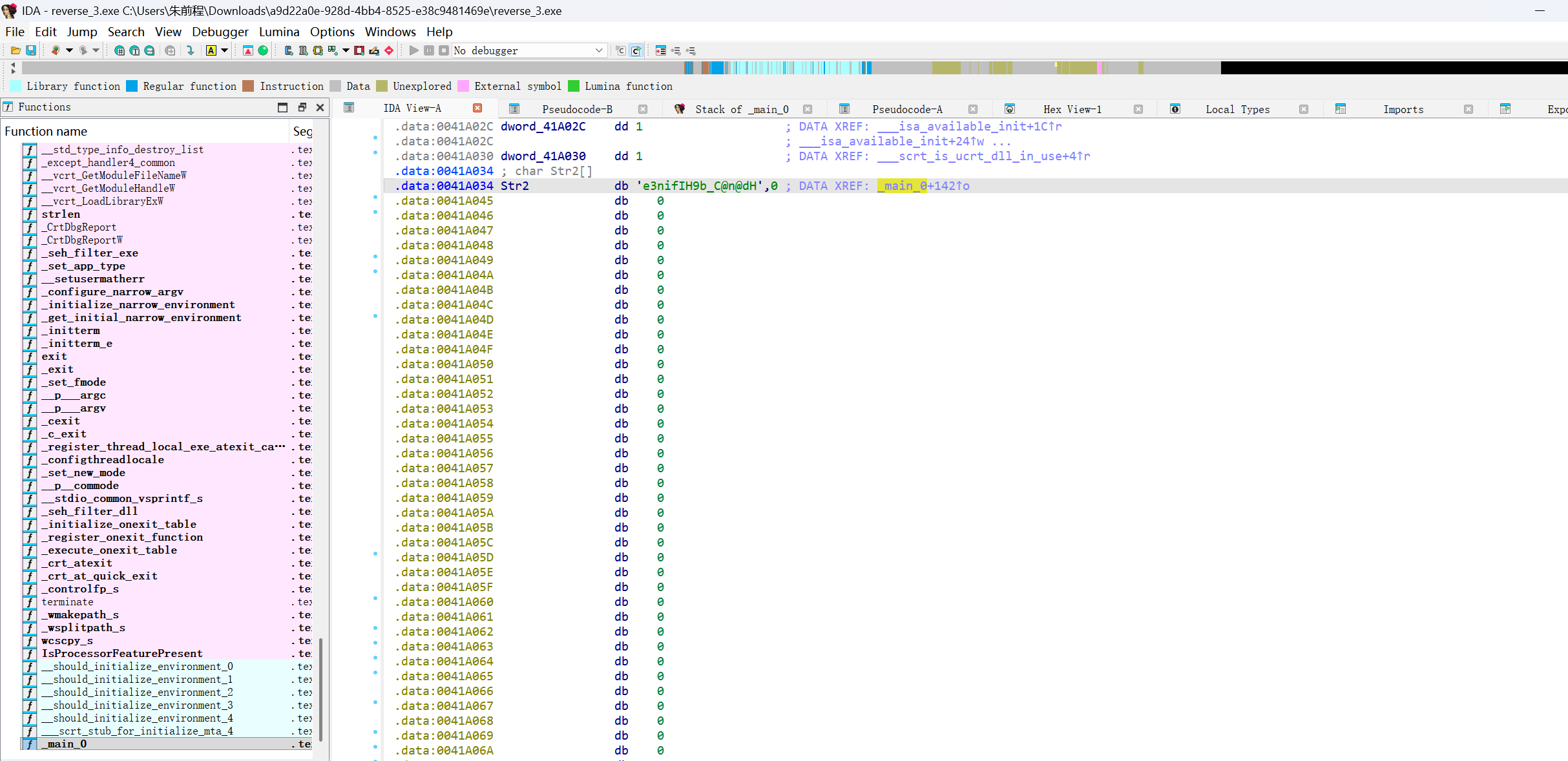Click the green circle toolbar icon
The width and height of the screenshot is (1568, 761).
(x=263, y=50)
